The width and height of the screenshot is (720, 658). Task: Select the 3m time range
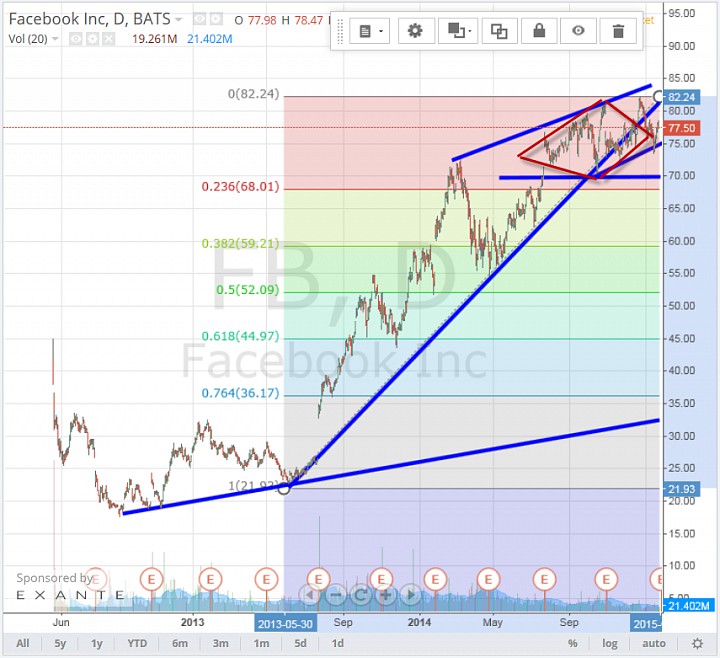coord(220,643)
